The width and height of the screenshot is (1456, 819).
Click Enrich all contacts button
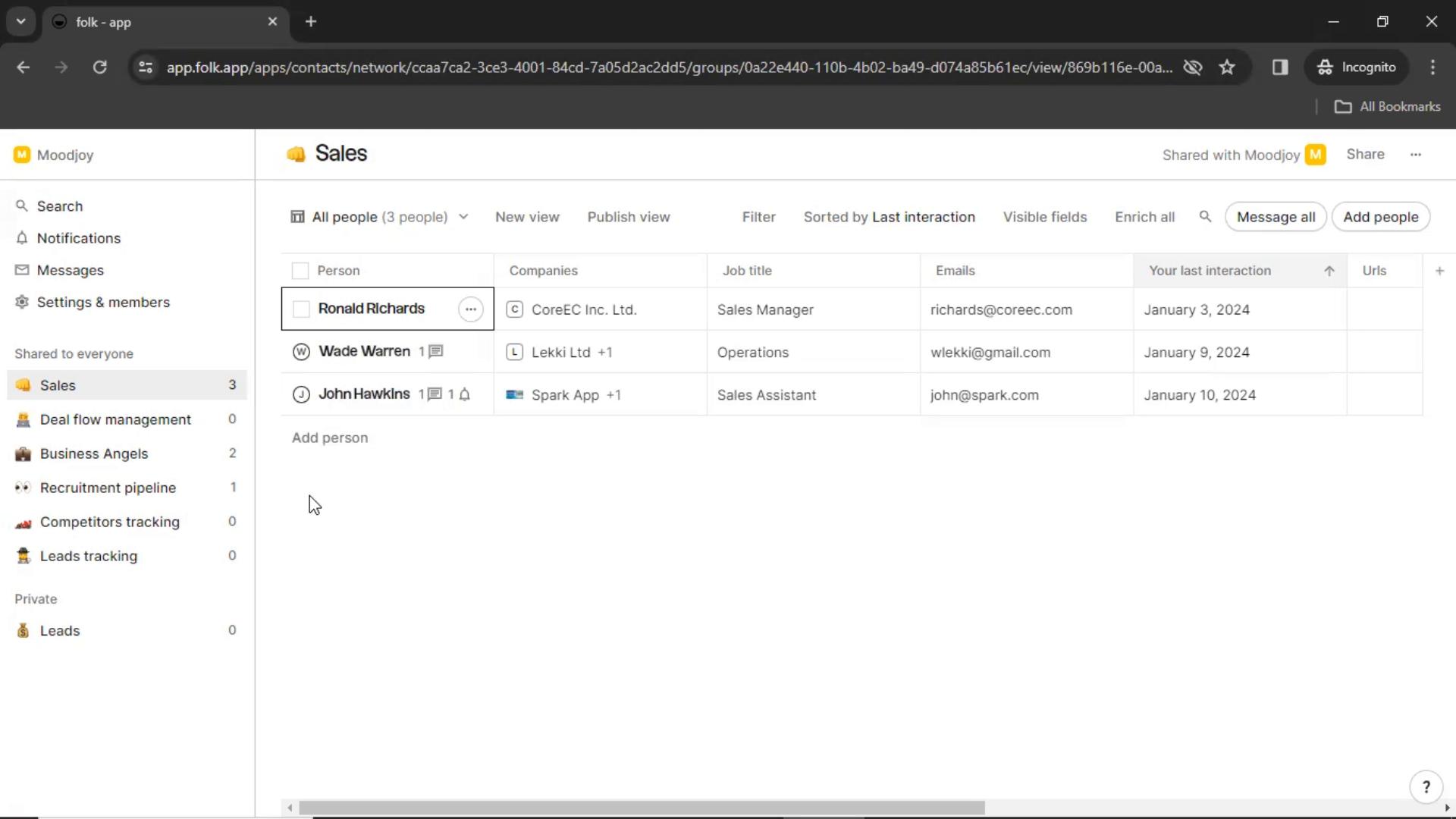[x=1145, y=217]
